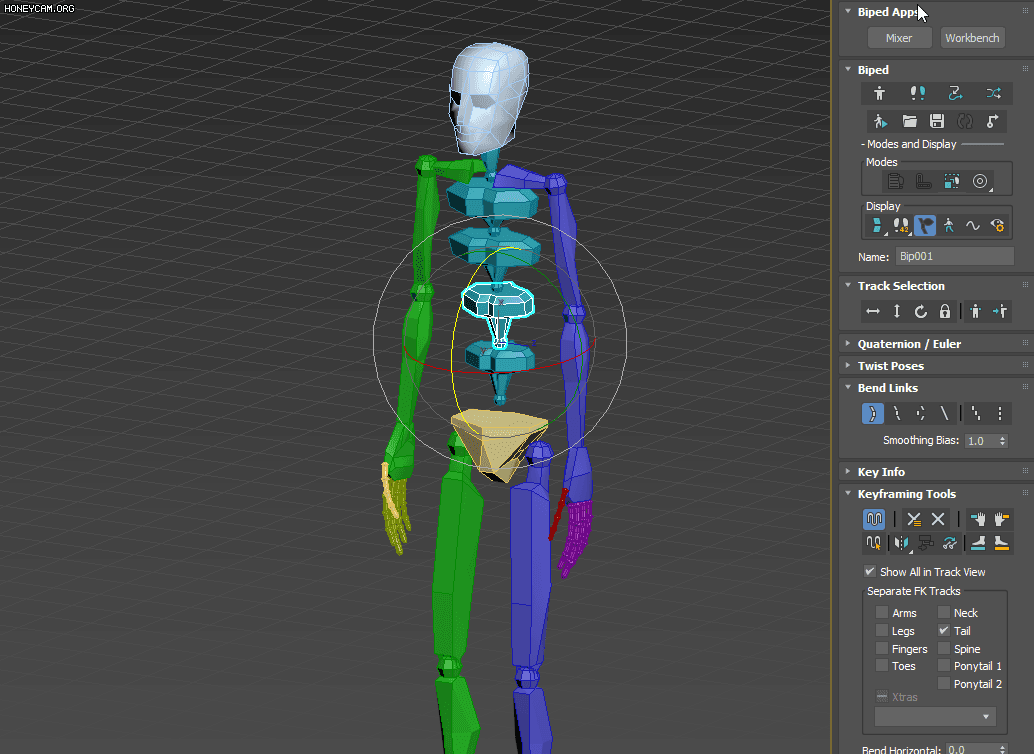Toggle active Bend Links Mode icon

pos(873,414)
